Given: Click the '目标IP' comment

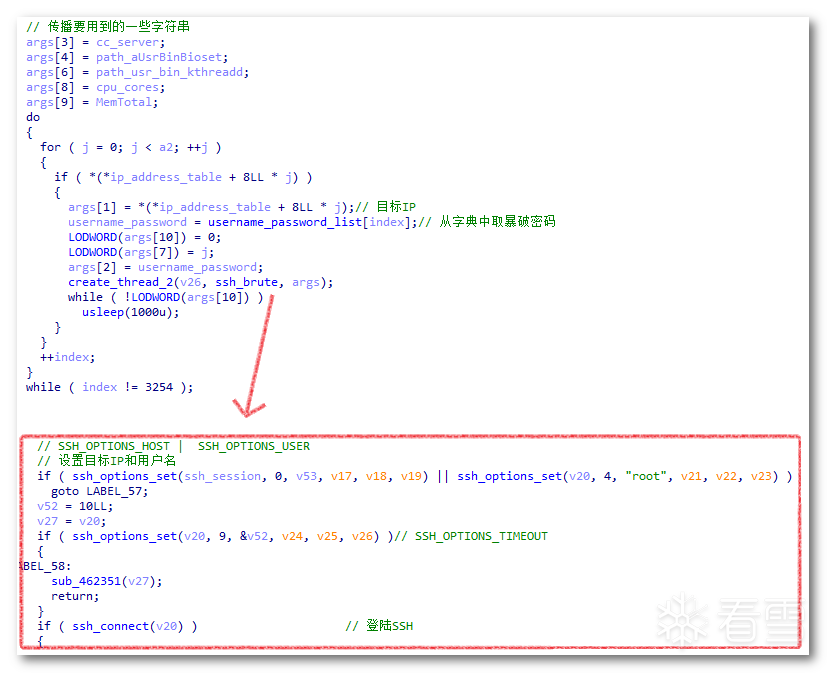Looking at the screenshot, I should (x=396, y=207).
